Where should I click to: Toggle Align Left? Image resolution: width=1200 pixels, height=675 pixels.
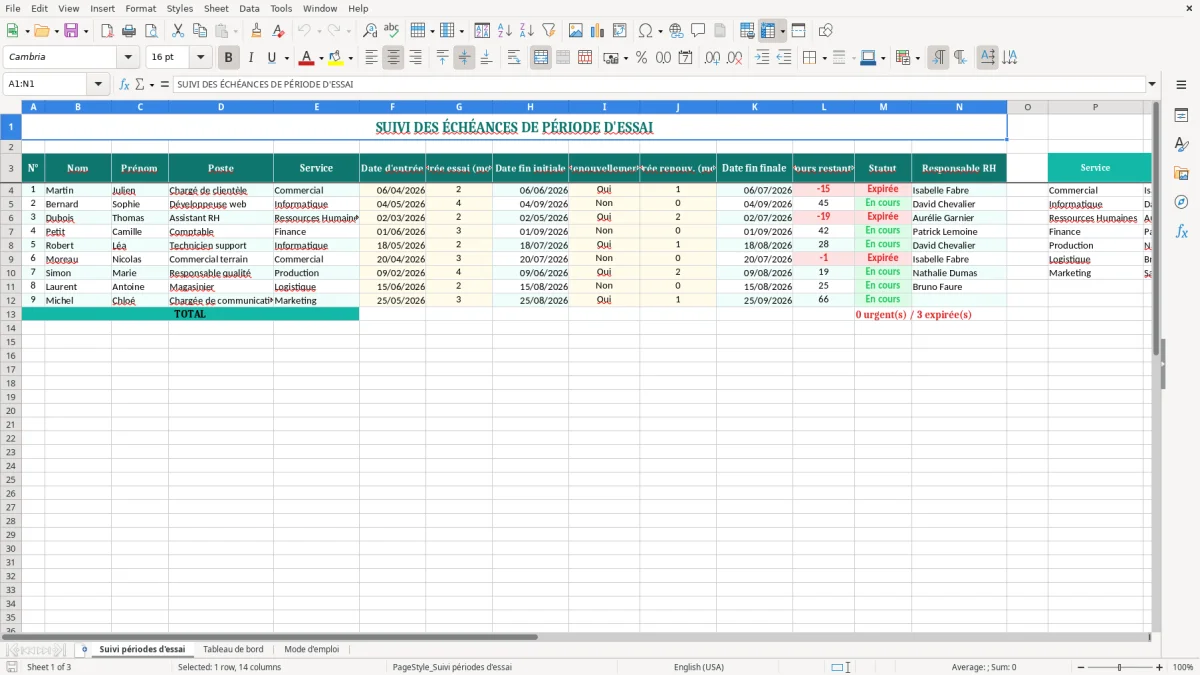[371, 58]
